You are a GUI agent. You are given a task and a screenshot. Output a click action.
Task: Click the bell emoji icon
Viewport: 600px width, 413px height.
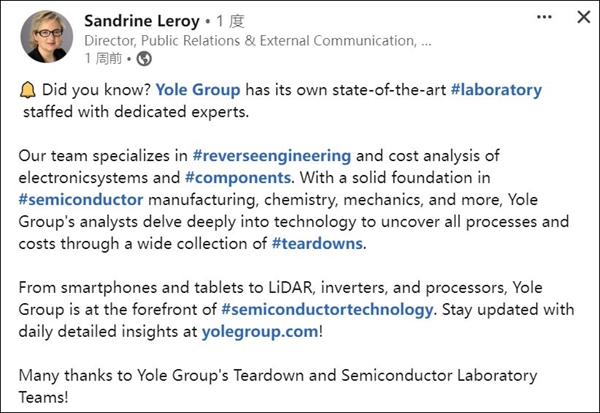coord(27,89)
